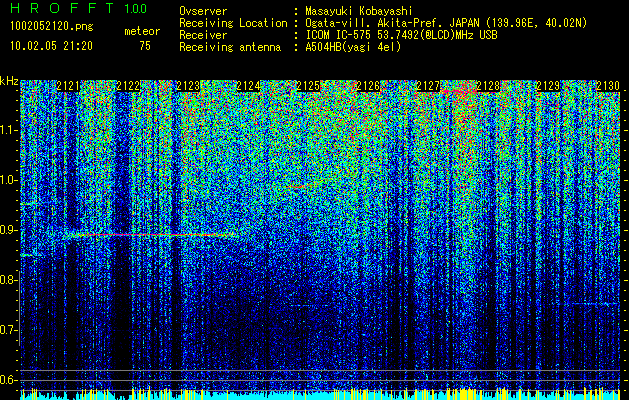Click time marker 2123
The width and height of the screenshot is (629, 400).
(x=188, y=85)
